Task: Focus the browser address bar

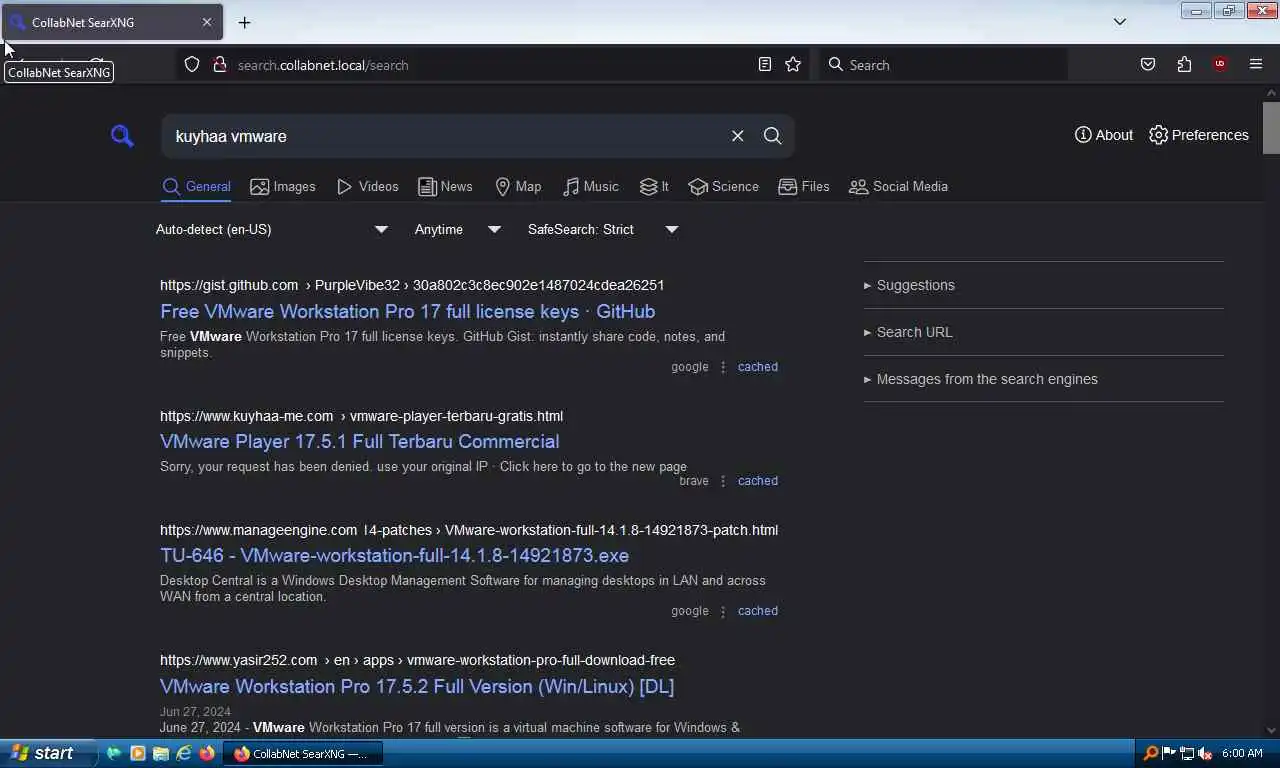Action: point(490,65)
